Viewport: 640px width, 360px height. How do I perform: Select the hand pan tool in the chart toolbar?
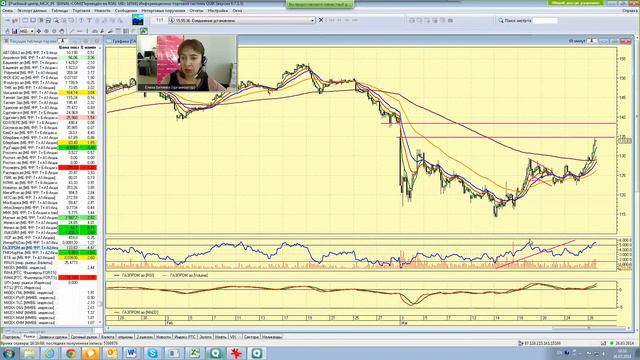[x=62, y=31]
